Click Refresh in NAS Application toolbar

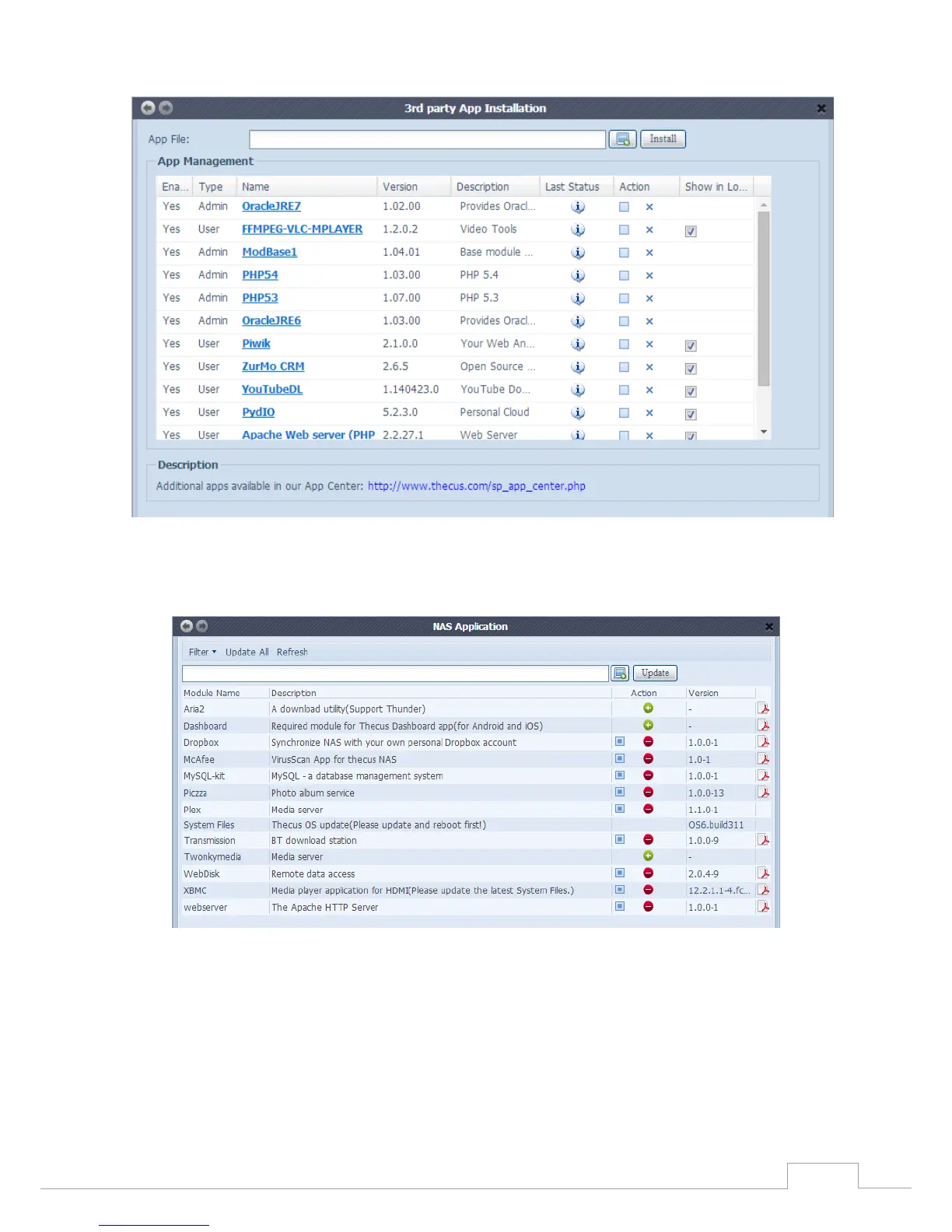click(292, 652)
